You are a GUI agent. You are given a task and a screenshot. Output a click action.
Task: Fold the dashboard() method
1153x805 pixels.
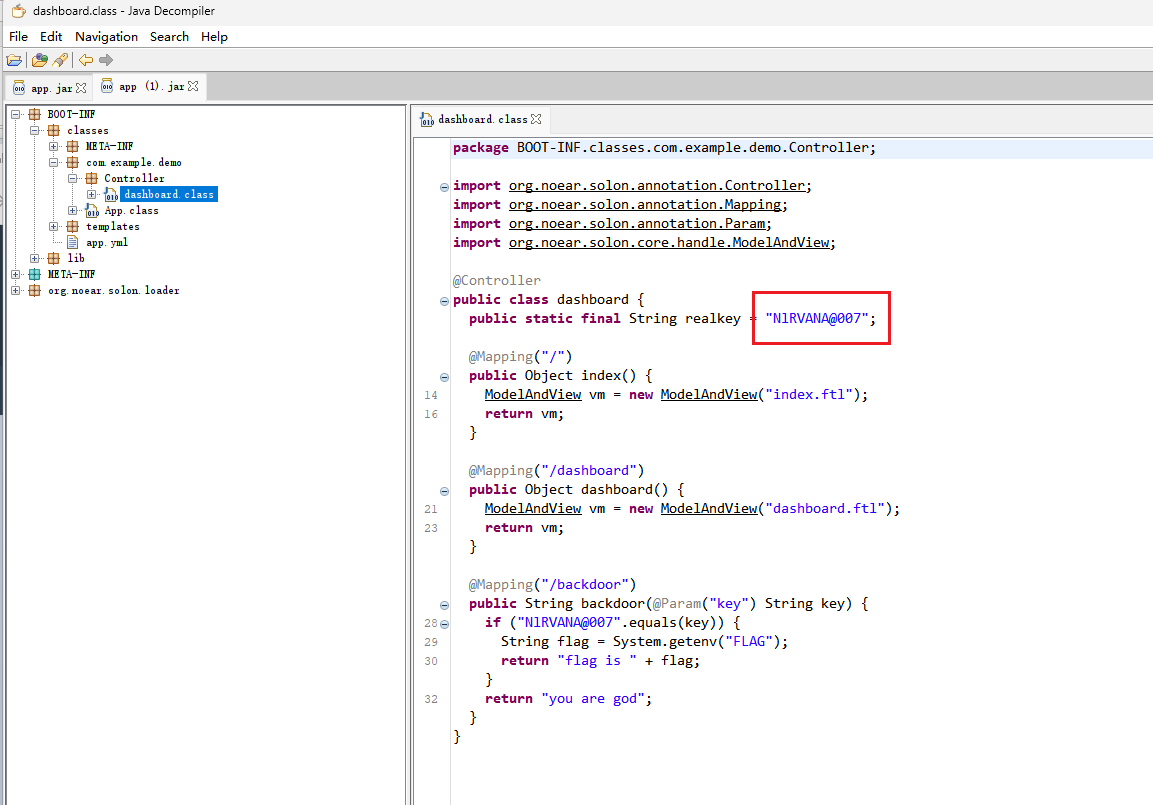click(x=444, y=491)
